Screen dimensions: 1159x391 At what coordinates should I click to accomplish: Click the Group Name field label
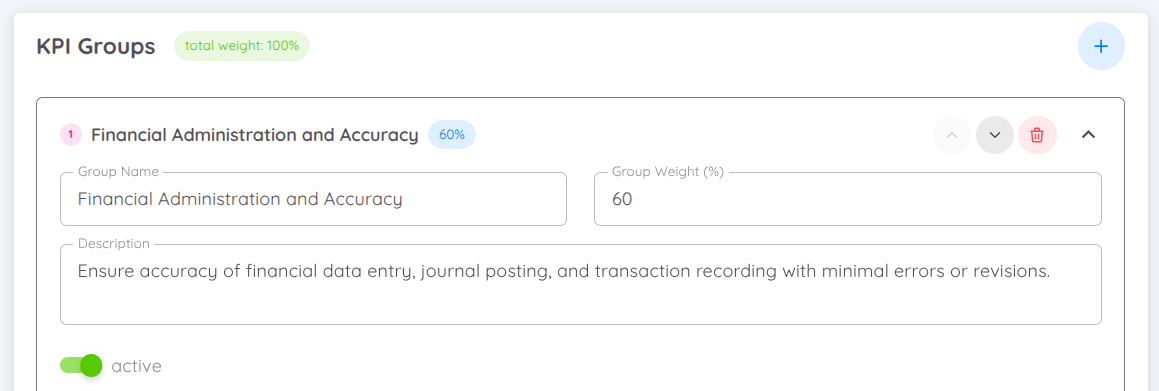click(118, 171)
